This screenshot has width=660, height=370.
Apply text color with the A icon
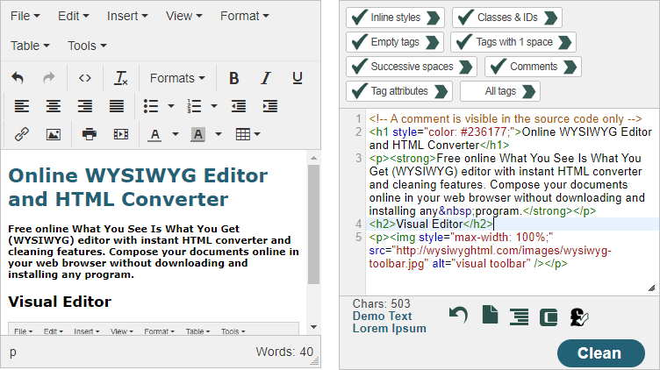(155, 135)
